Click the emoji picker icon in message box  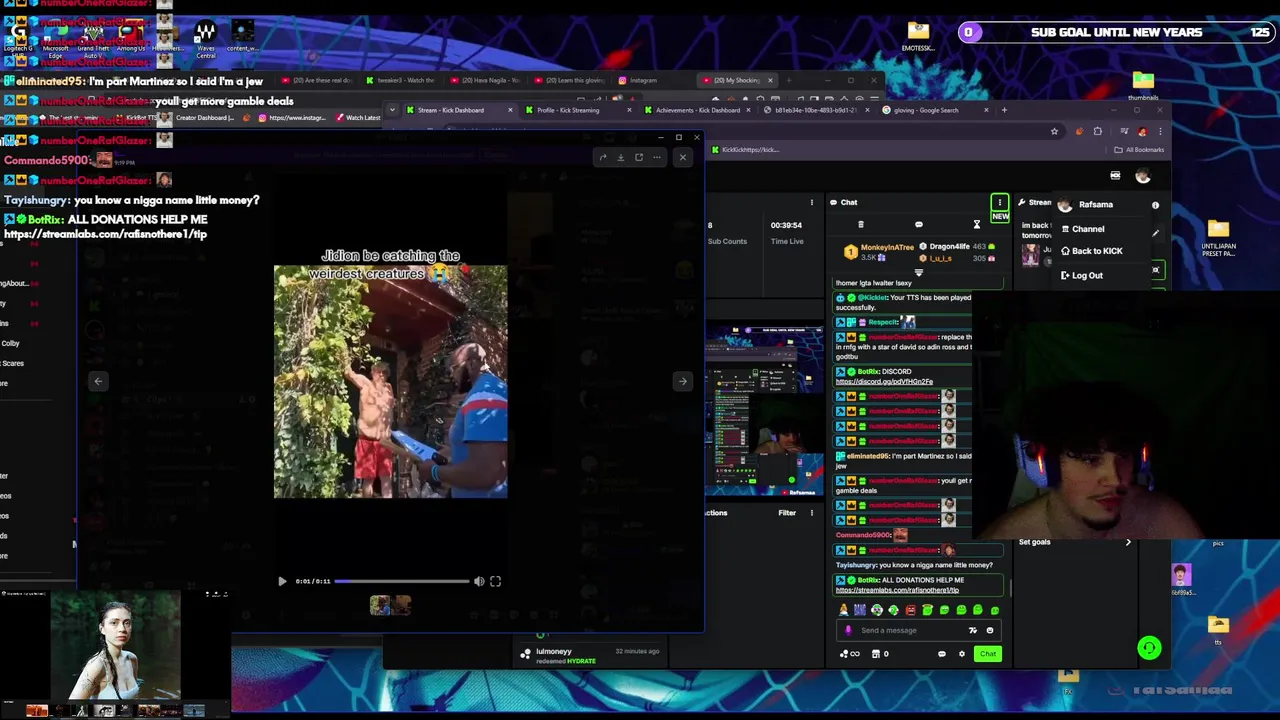[x=990, y=630]
